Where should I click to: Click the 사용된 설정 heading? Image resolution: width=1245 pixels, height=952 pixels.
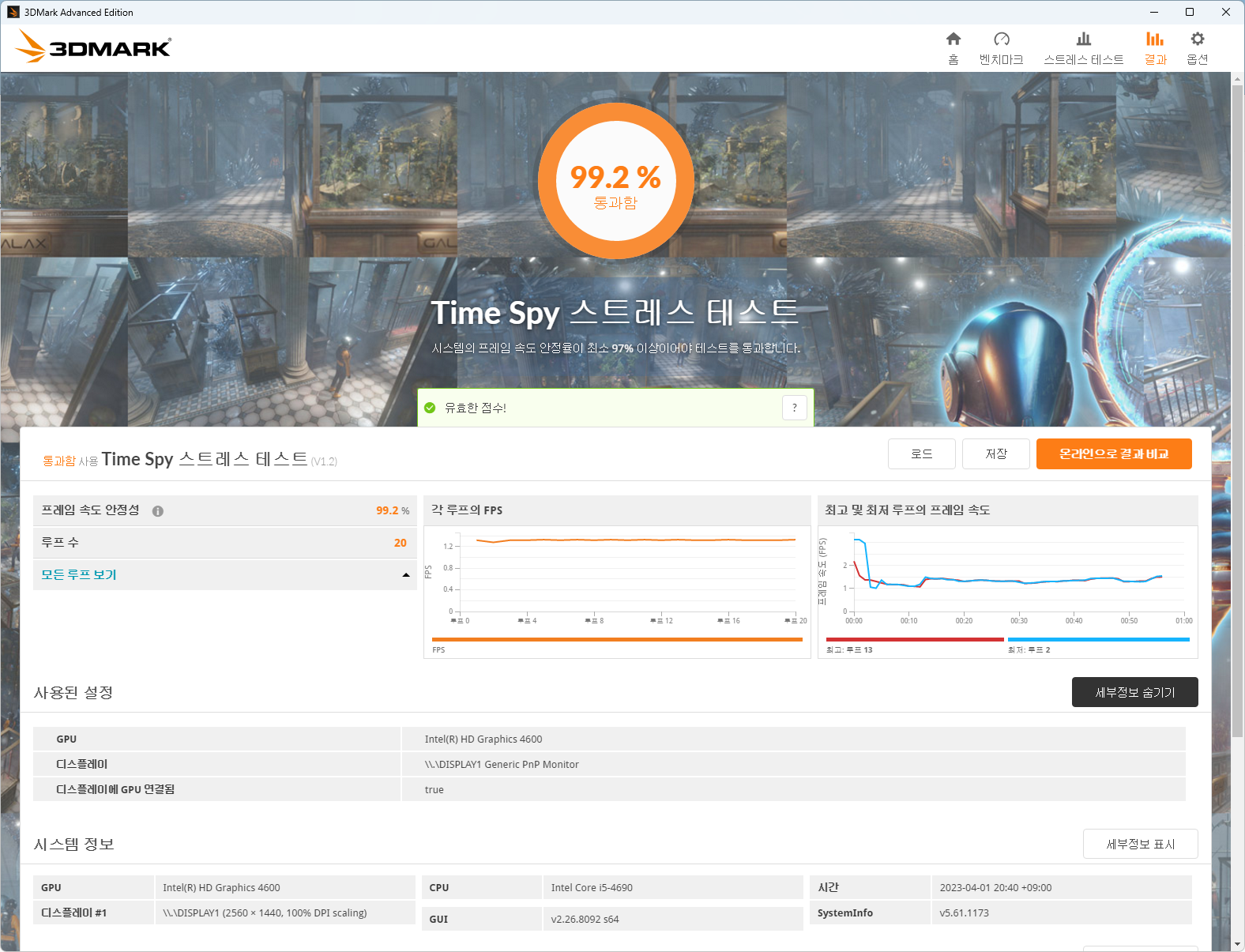click(x=73, y=692)
